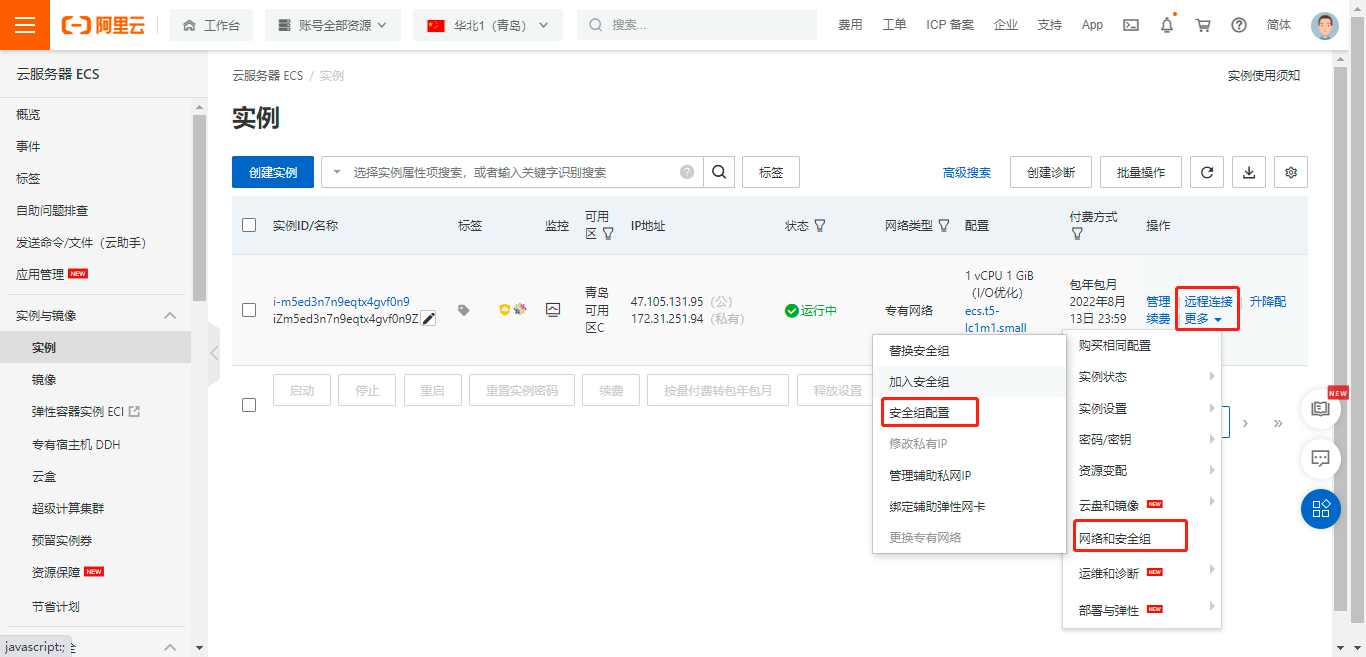
Task: Refresh the instance list
Action: click(1207, 172)
